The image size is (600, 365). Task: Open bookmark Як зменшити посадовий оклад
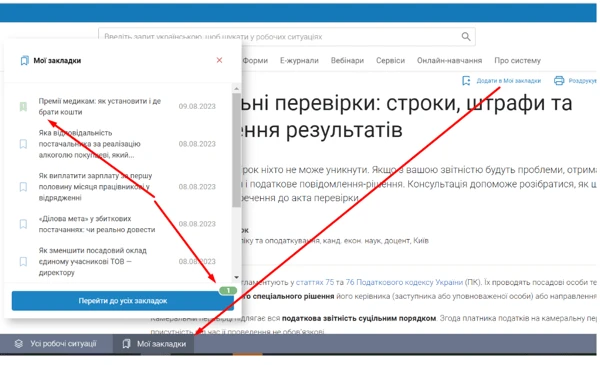93,261
